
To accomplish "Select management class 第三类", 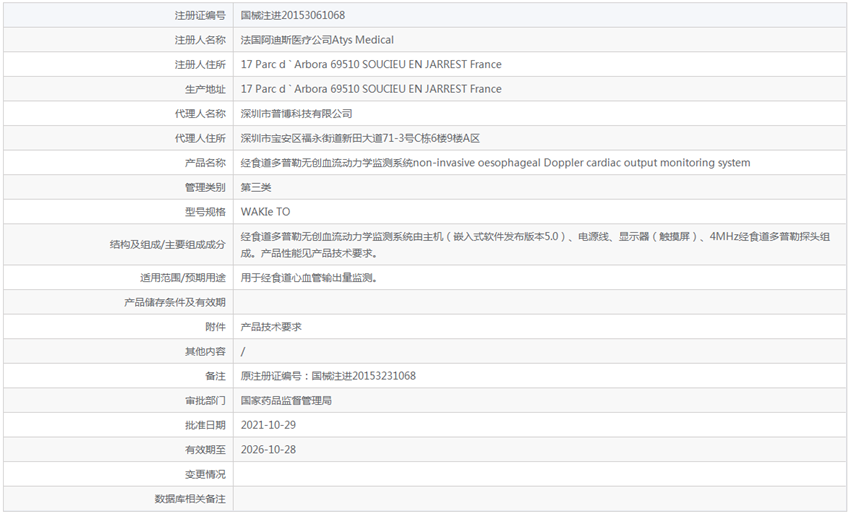I will (256, 188).
